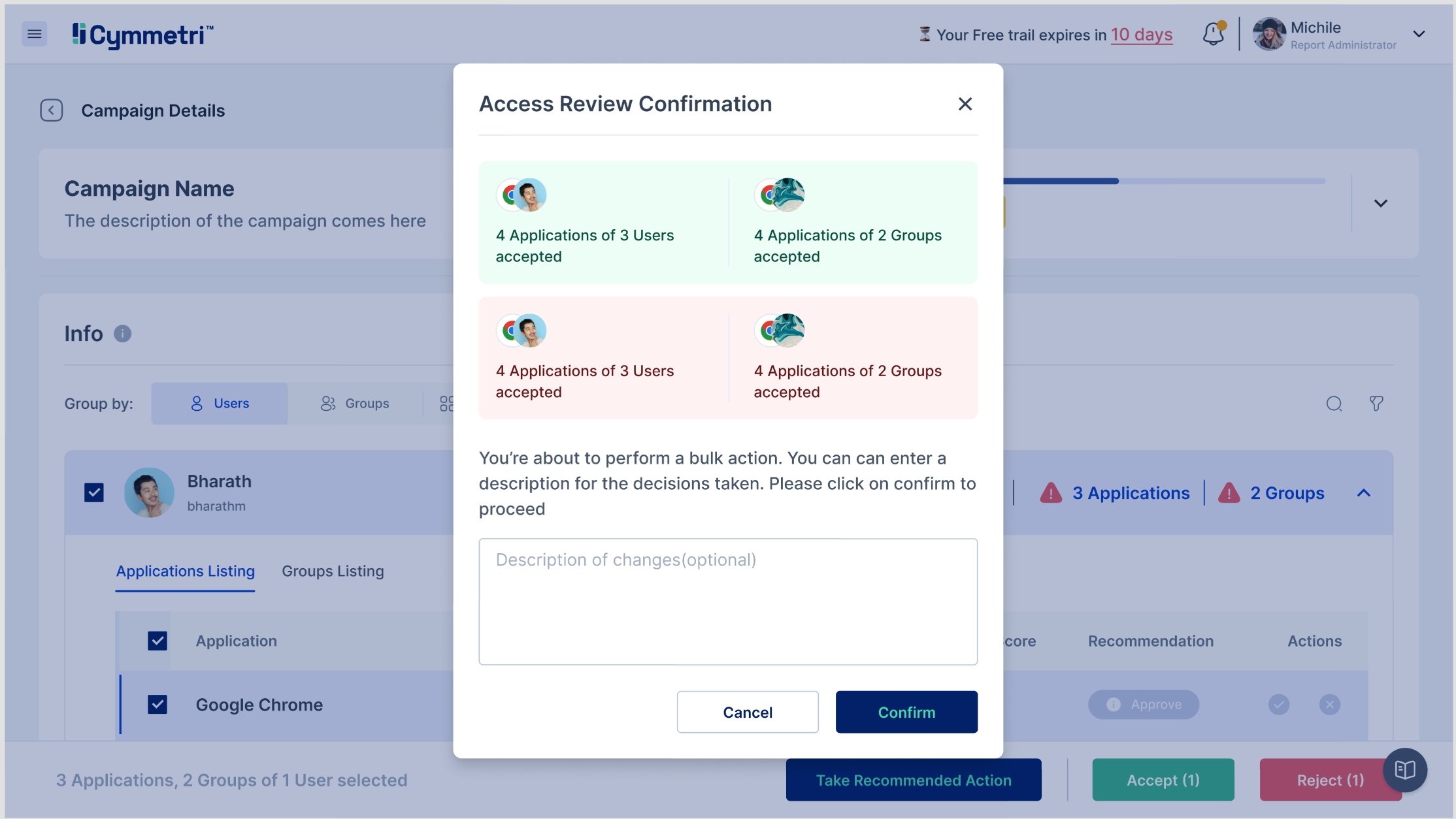Toggle the Application header checkbox

(157, 641)
